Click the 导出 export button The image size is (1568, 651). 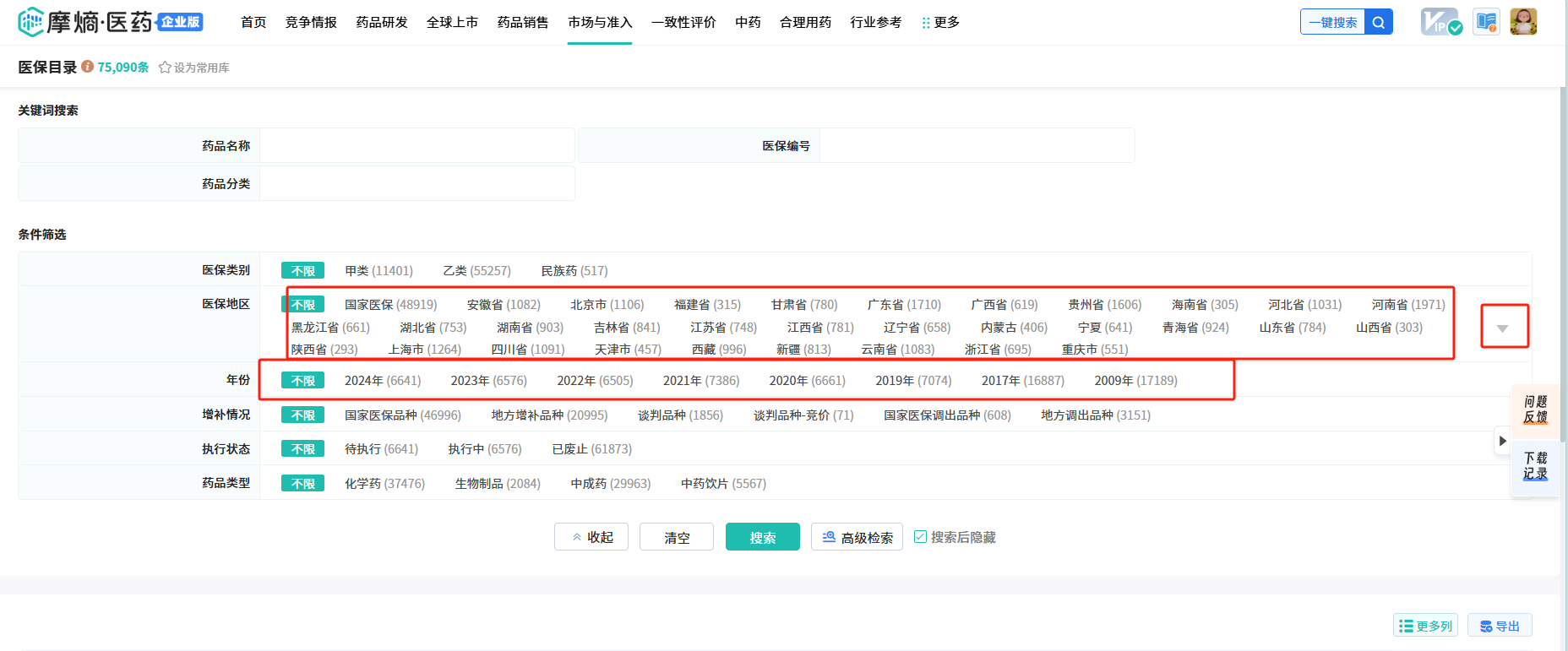[x=1500, y=626]
